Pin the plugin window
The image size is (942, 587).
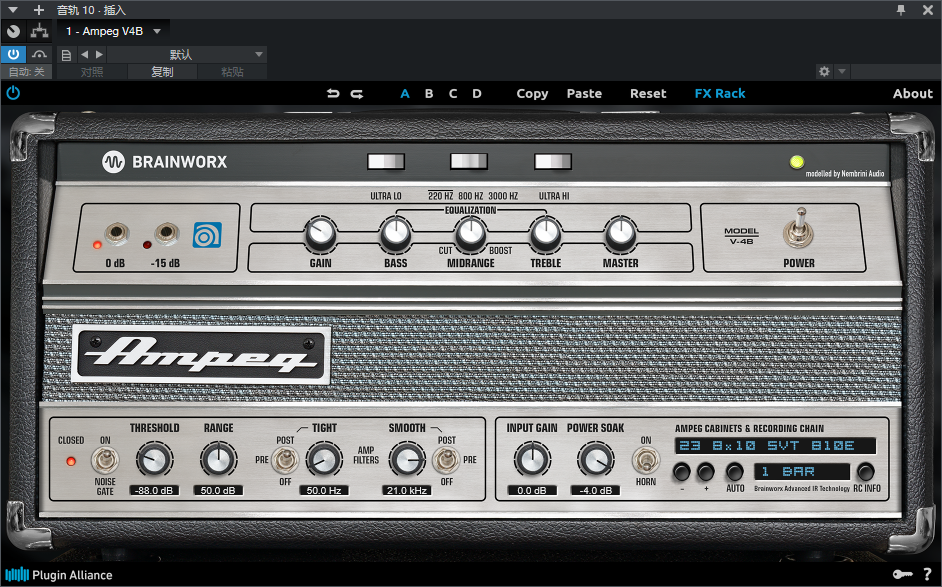pyautogui.click(x=901, y=10)
